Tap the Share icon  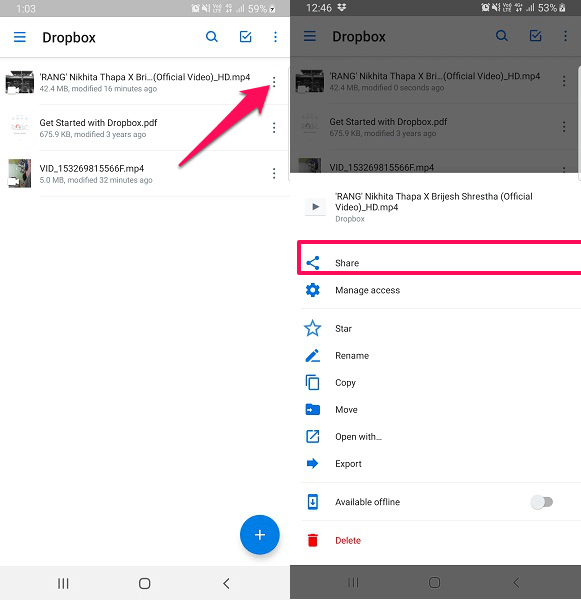pos(313,263)
